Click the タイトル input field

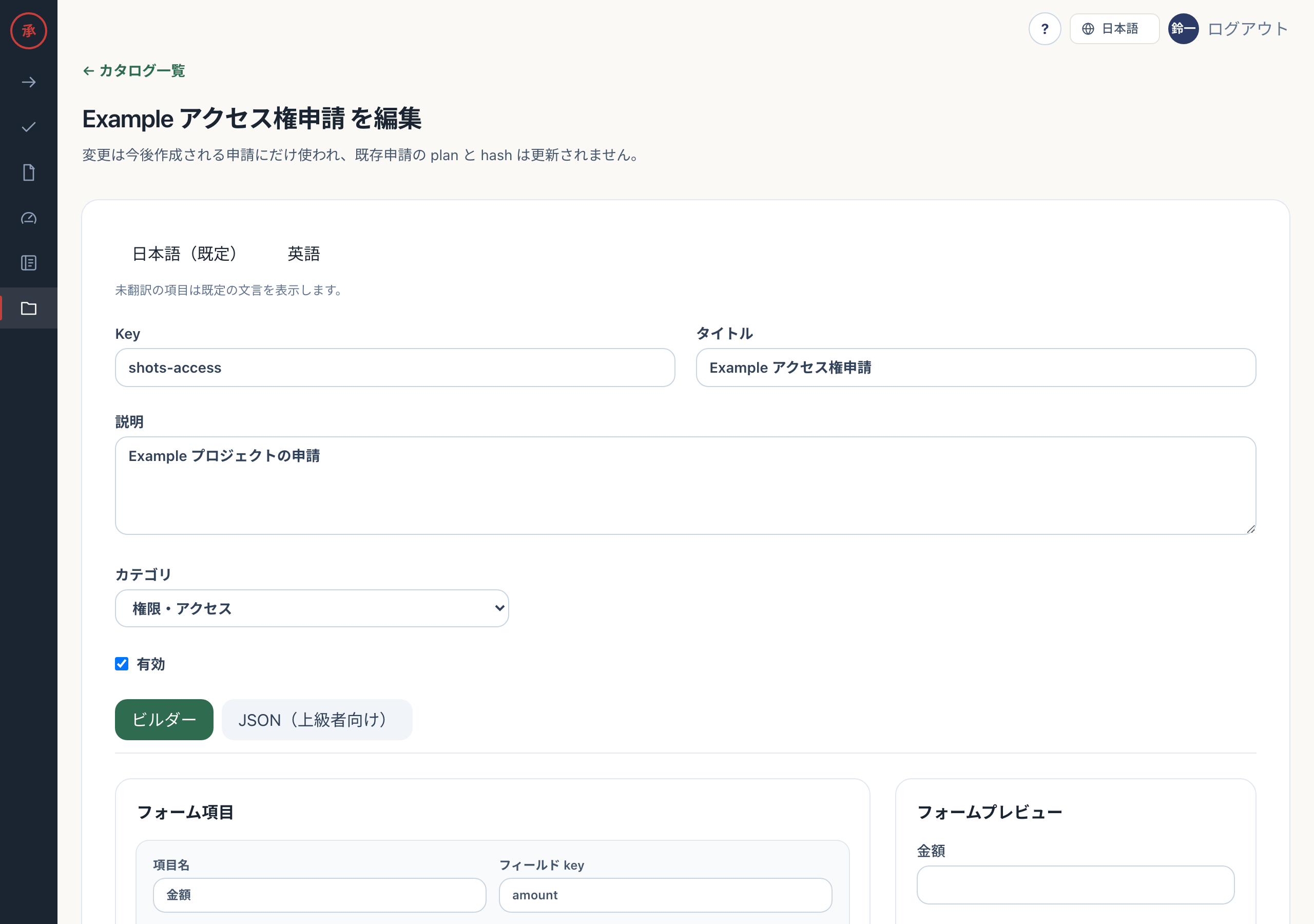pyautogui.click(x=976, y=368)
